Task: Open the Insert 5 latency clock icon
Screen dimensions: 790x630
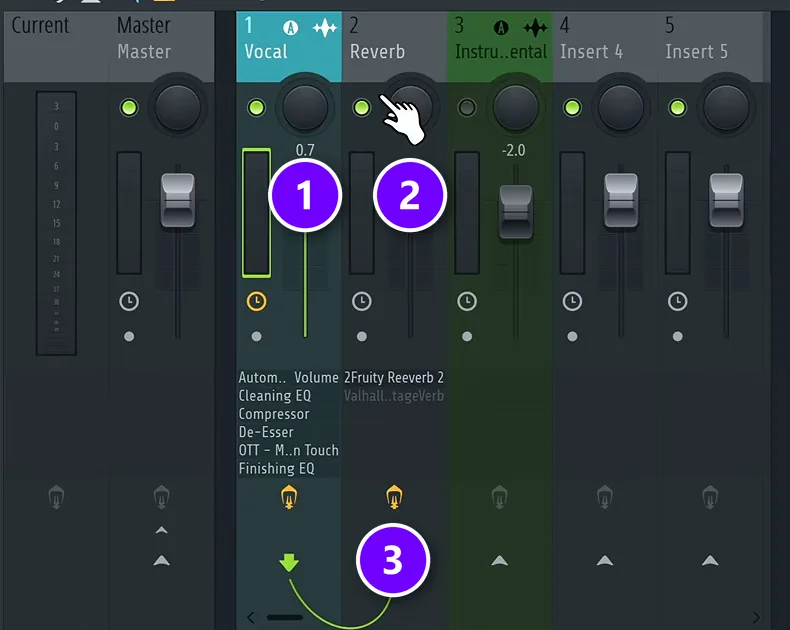Action: click(678, 301)
